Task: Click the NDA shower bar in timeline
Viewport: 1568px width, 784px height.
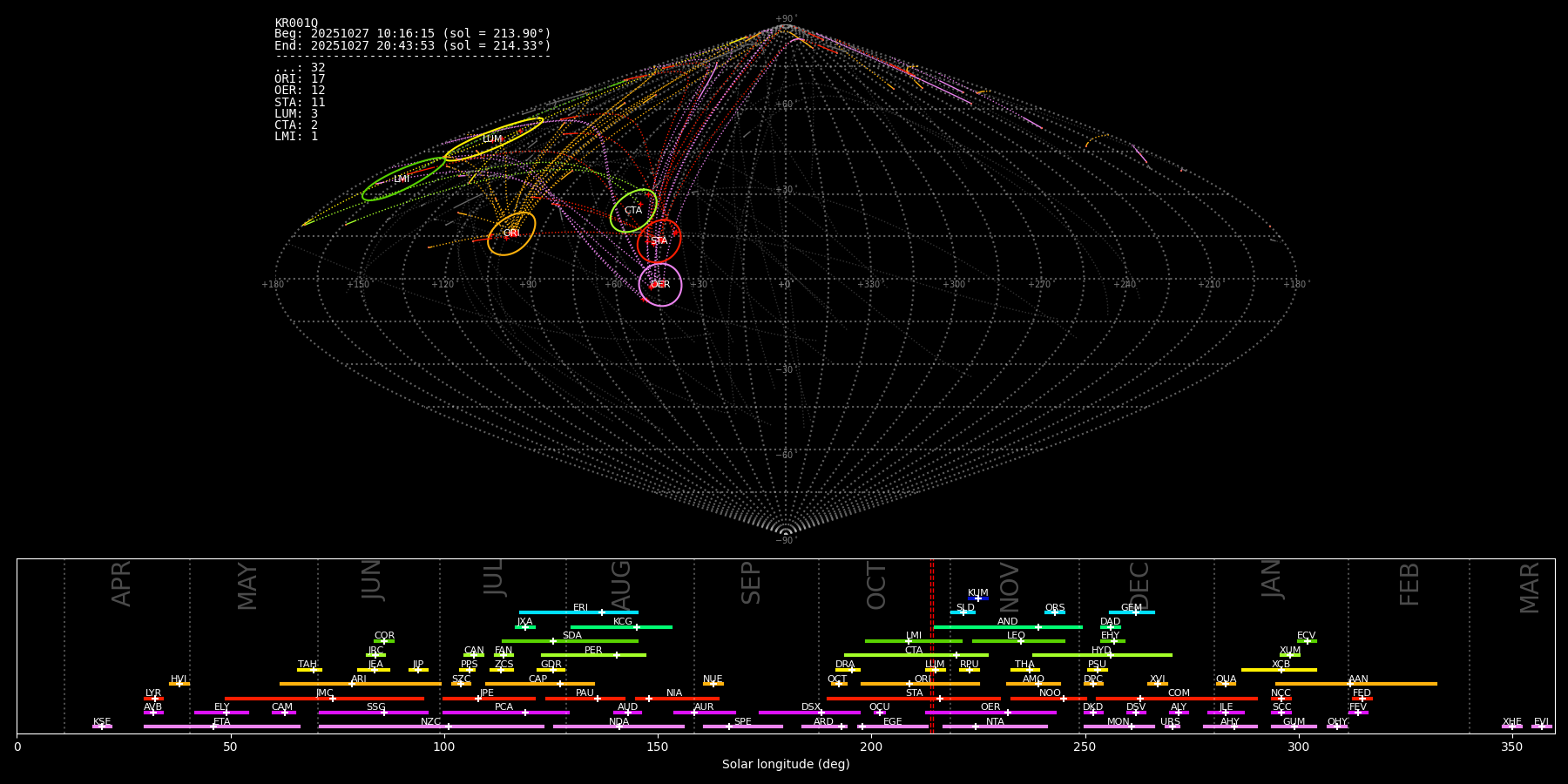Action: coord(619,727)
